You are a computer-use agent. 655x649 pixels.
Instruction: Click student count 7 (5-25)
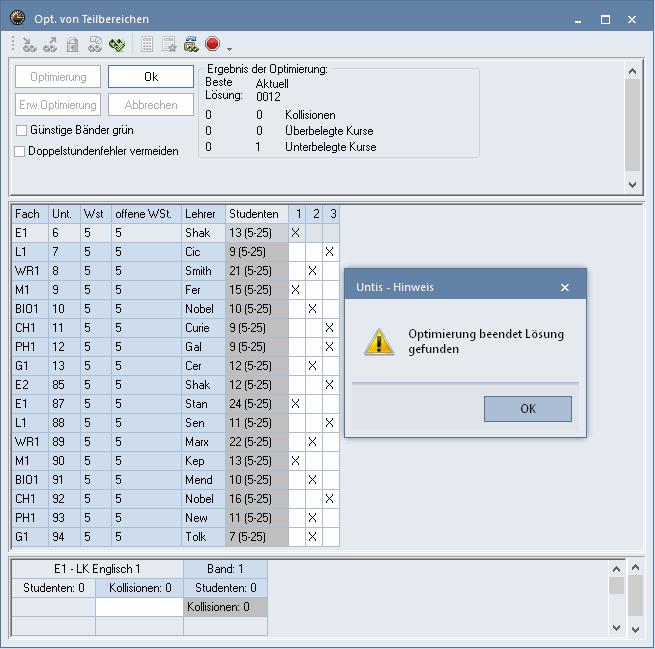[257, 537]
